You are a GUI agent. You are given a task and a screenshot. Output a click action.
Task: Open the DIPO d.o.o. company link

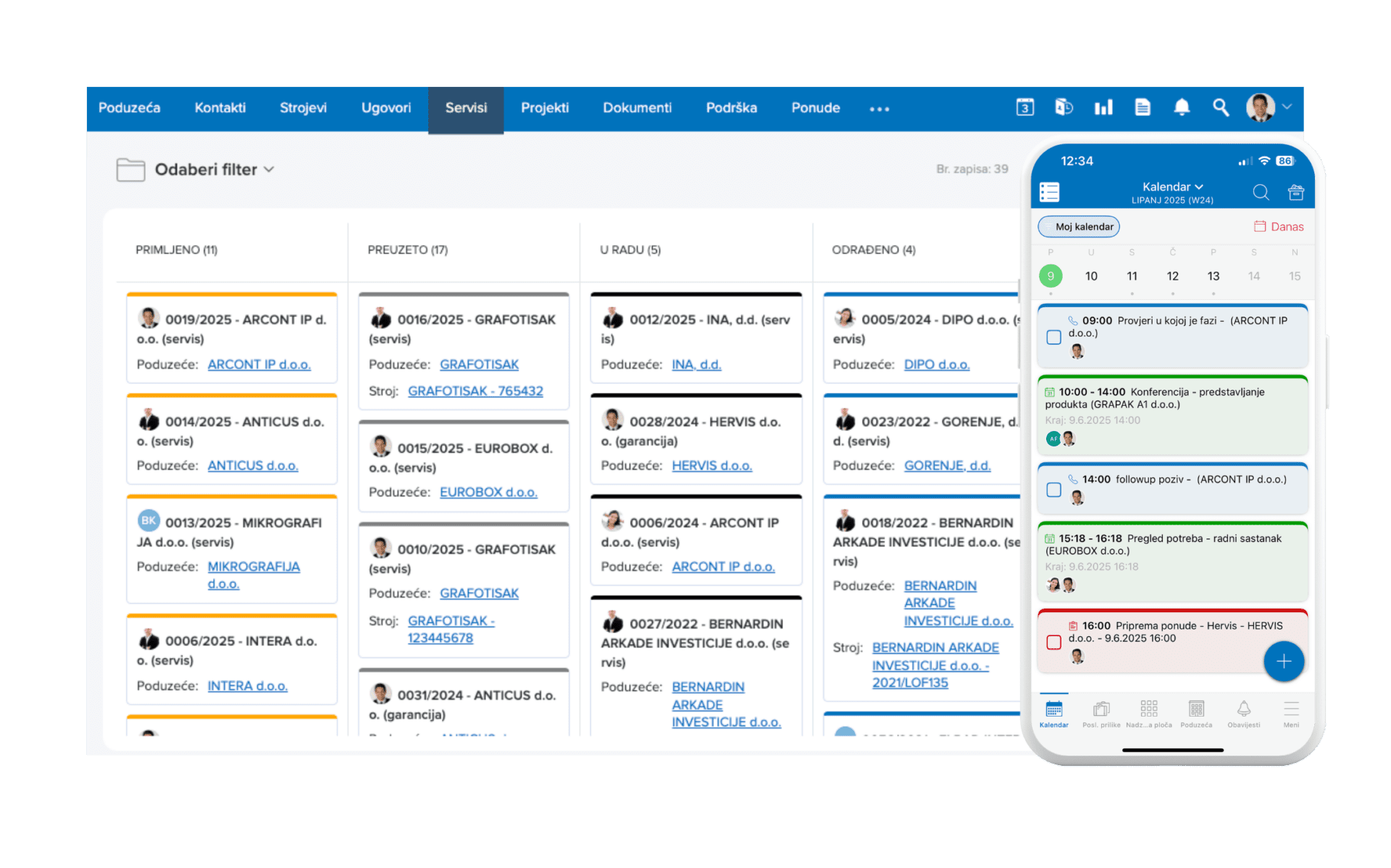(x=937, y=364)
